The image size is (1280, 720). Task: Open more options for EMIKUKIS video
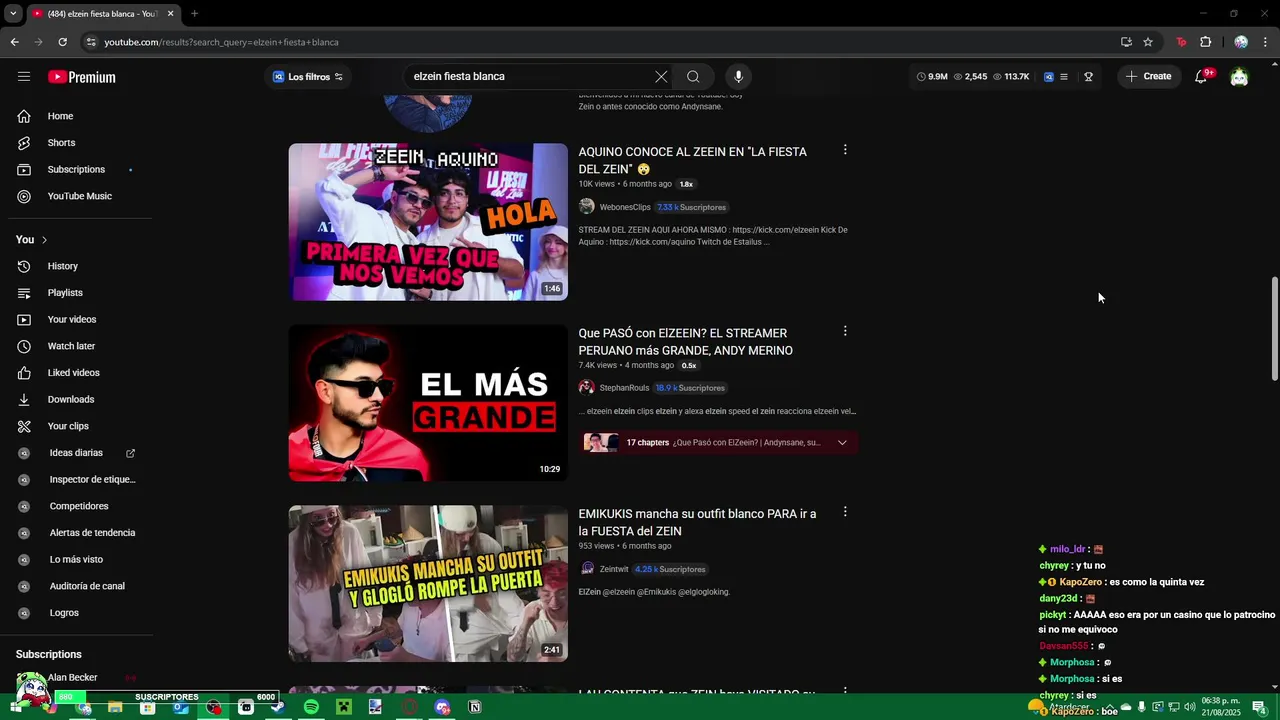[x=845, y=512]
